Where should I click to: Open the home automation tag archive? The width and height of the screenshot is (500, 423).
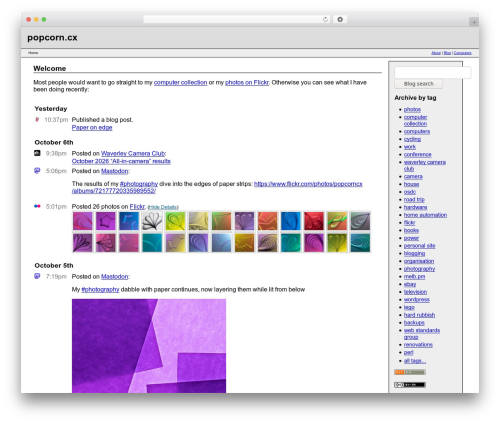click(425, 215)
